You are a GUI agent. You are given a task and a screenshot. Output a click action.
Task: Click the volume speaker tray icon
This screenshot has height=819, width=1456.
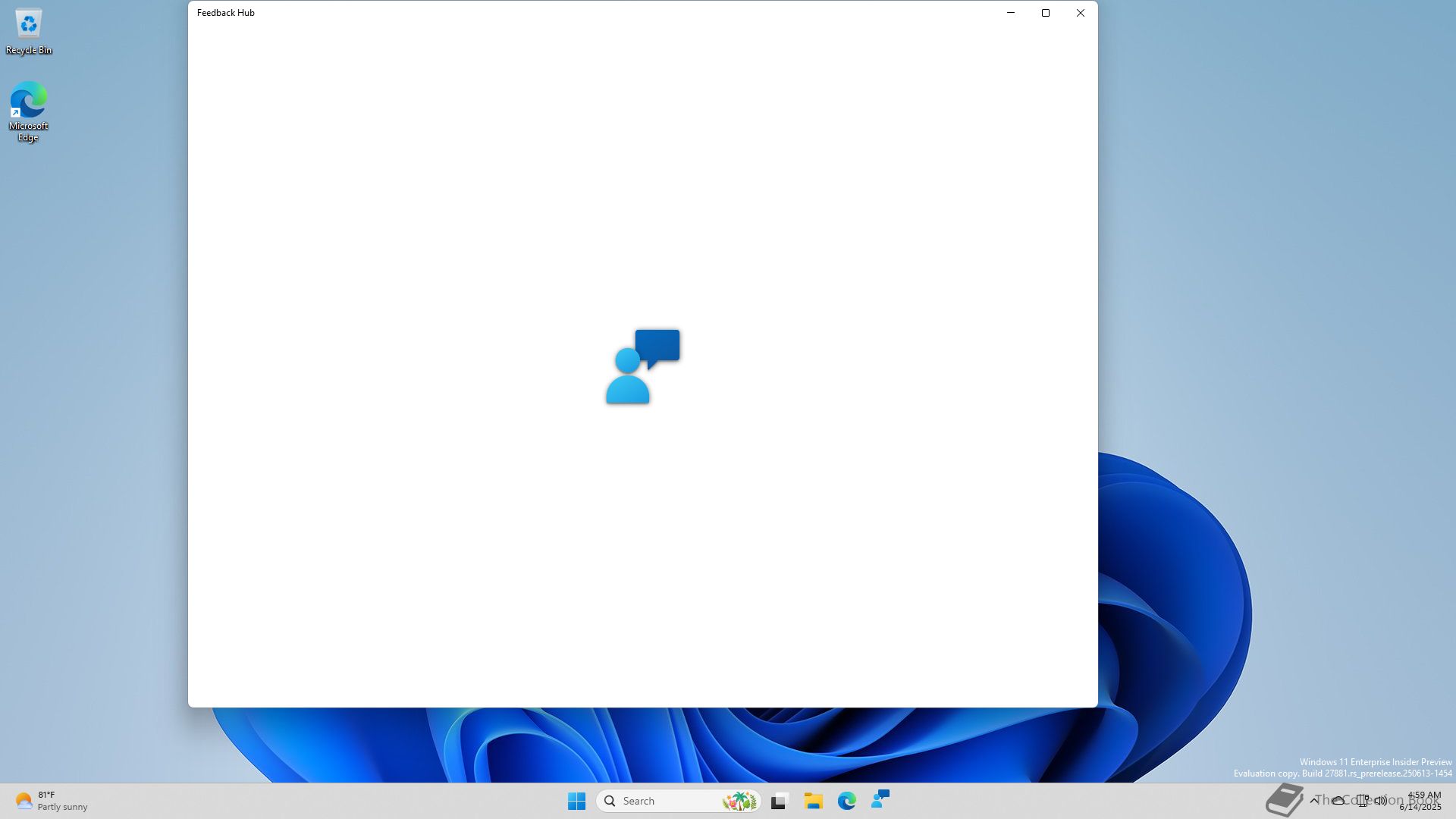tap(1381, 801)
